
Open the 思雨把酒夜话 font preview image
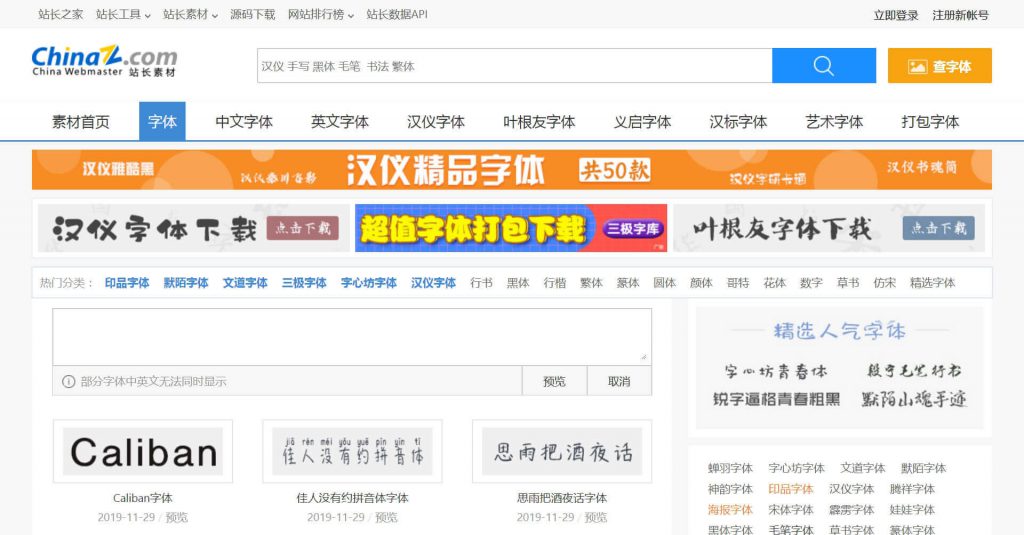click(x=561, y=452)
